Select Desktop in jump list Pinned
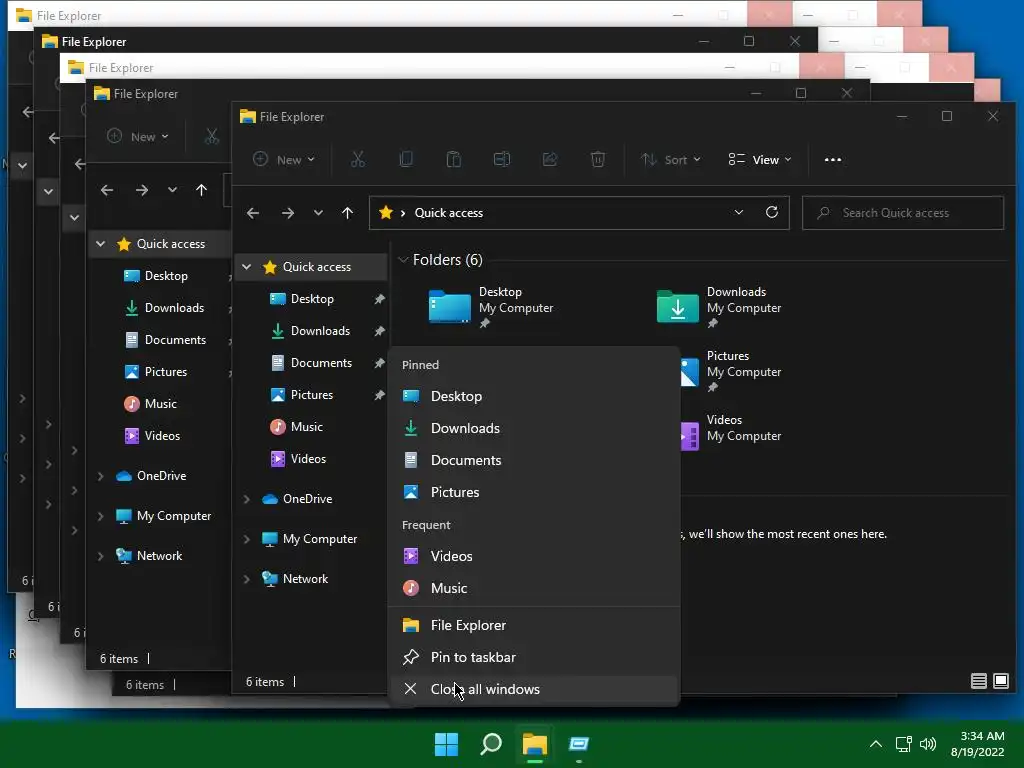 click(534, 396)
